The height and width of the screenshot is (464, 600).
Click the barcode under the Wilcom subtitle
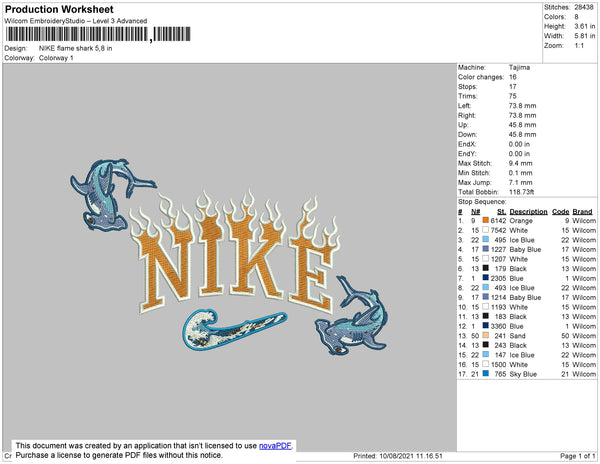98,34
